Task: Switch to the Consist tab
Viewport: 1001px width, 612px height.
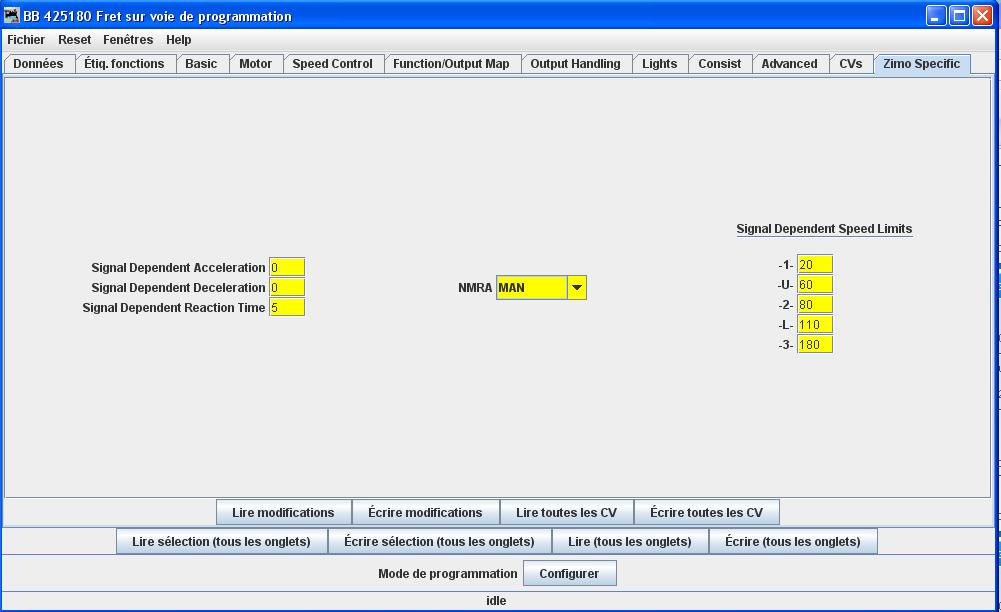Action: click(x=719, y=64)
